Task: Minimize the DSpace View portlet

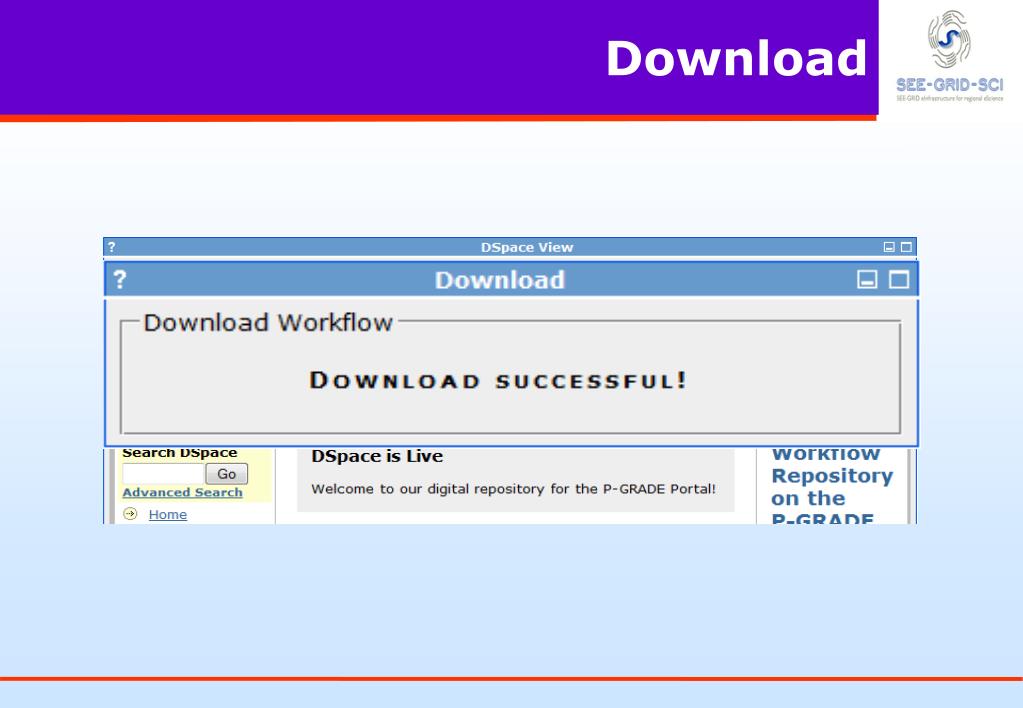Action: pyautogui.click(x=889, y=247)
